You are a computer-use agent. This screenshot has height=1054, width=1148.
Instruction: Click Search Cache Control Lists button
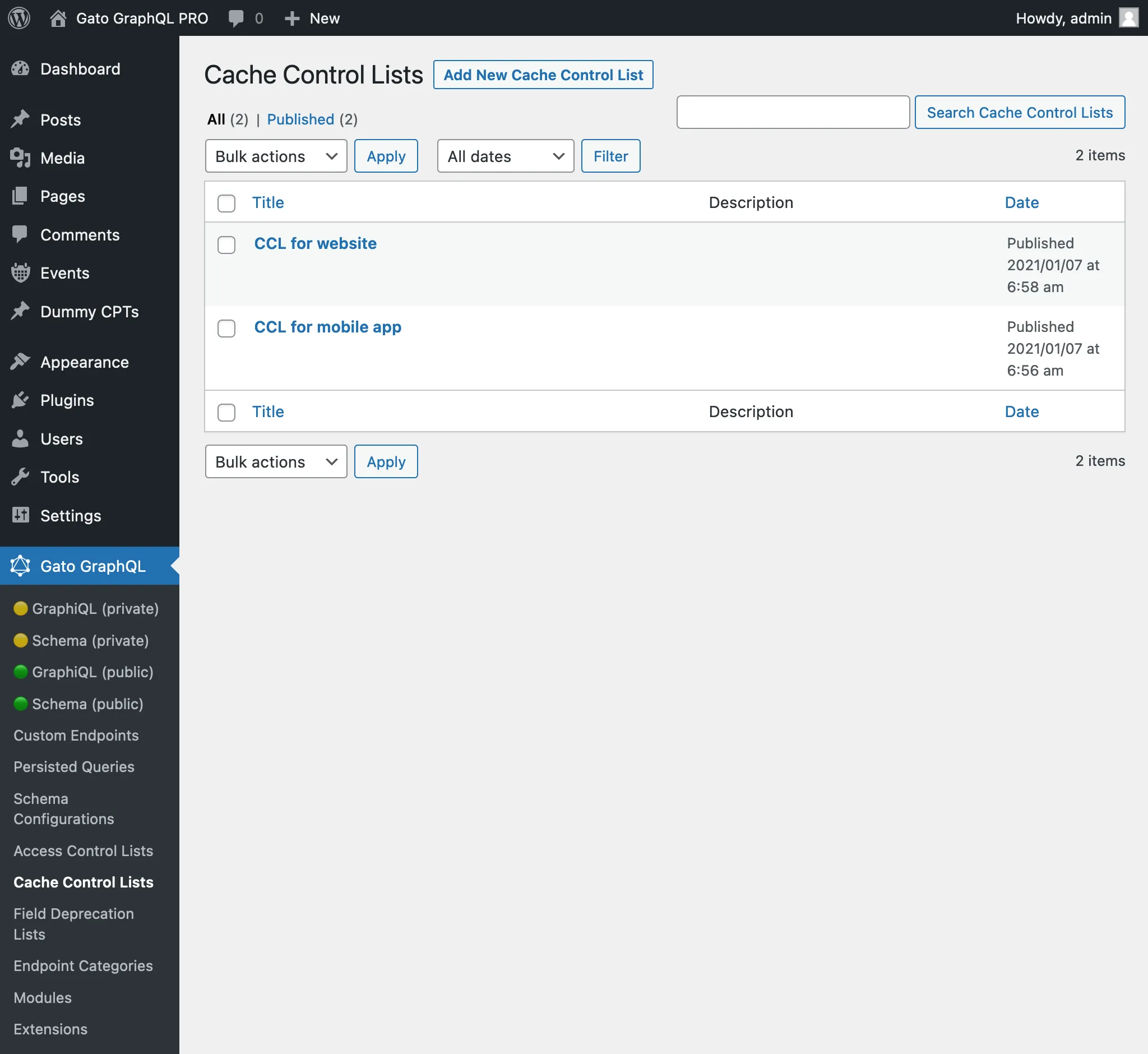[x=1020, y=112]
